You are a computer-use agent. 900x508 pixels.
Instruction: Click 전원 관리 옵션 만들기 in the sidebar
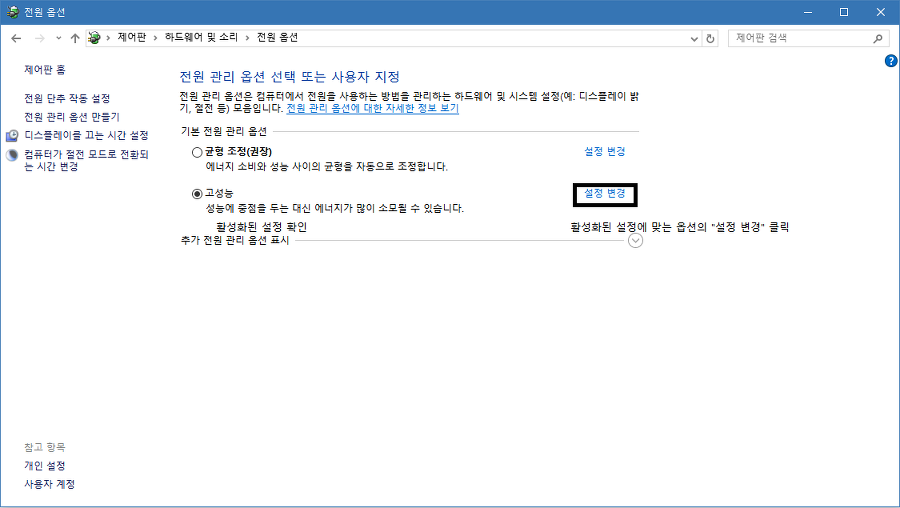pyautogui.click(x=71, y=117)
